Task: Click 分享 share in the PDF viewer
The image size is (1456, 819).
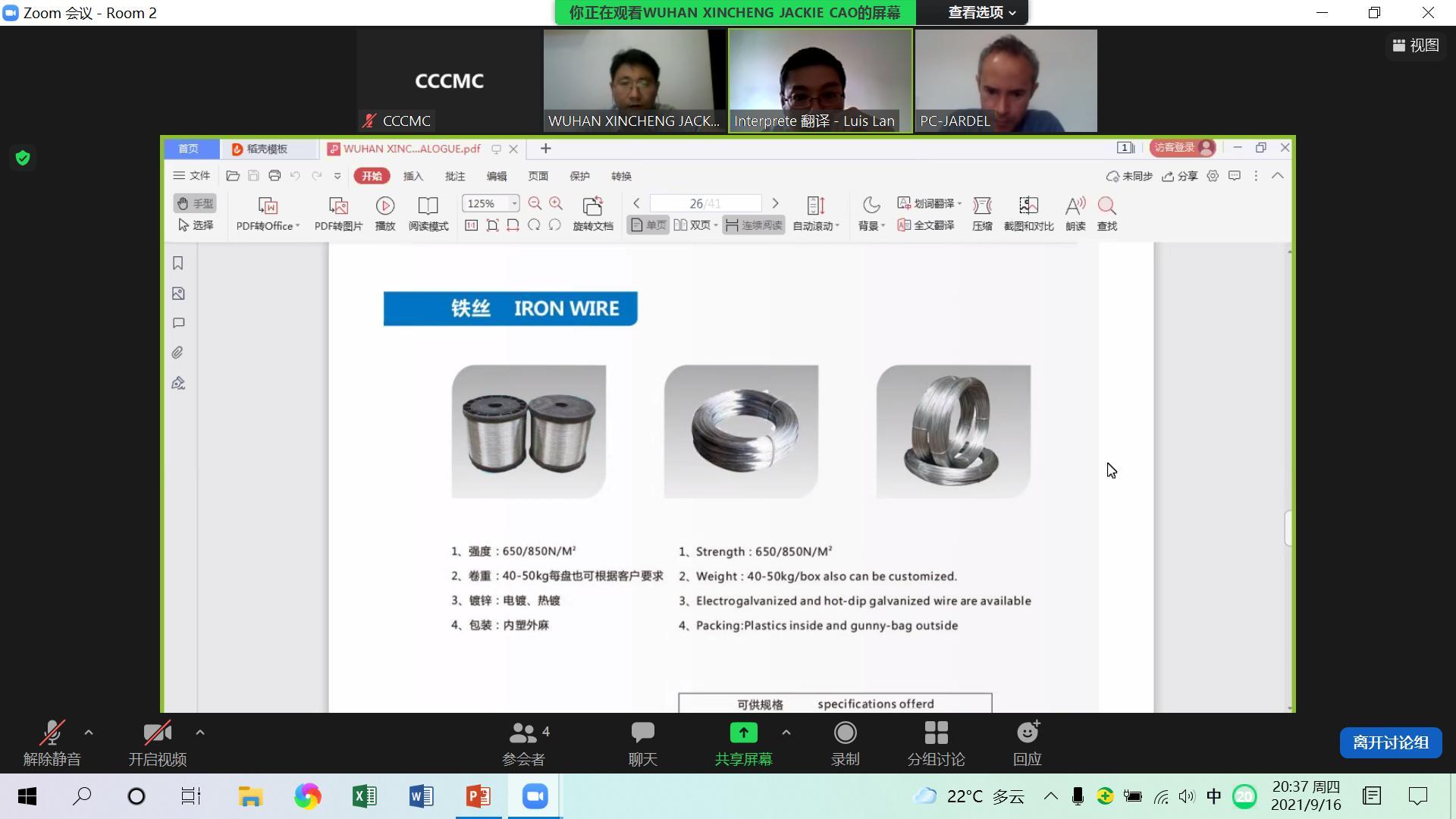Action: 1180,176
